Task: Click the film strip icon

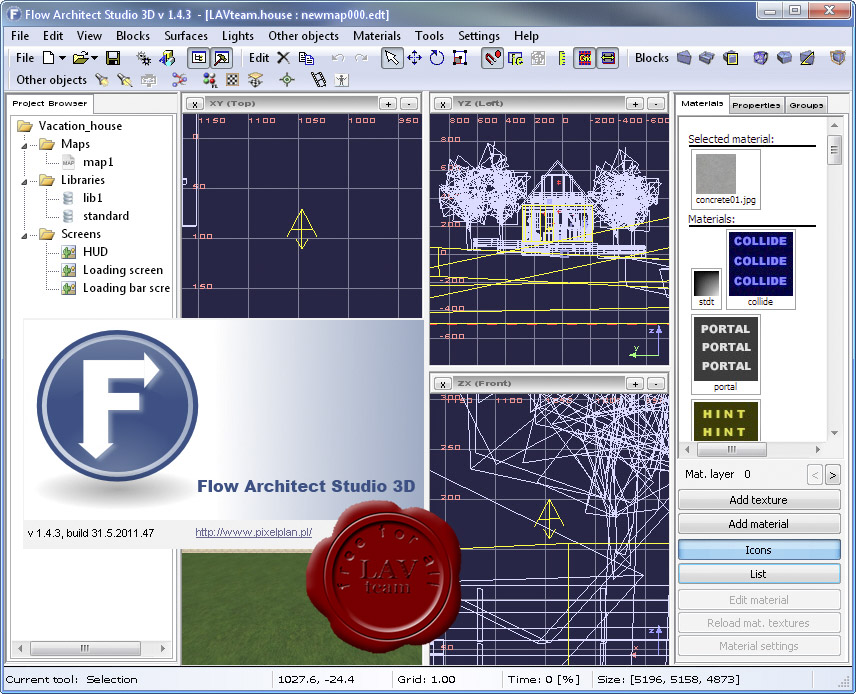Action: click(318, 80)
